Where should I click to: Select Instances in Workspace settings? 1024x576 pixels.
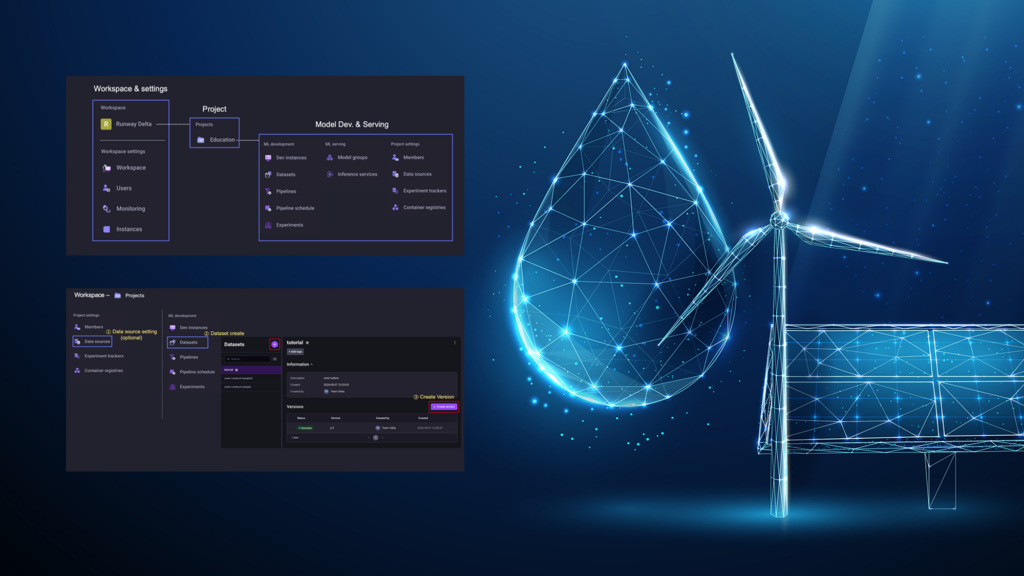[129, 229]
